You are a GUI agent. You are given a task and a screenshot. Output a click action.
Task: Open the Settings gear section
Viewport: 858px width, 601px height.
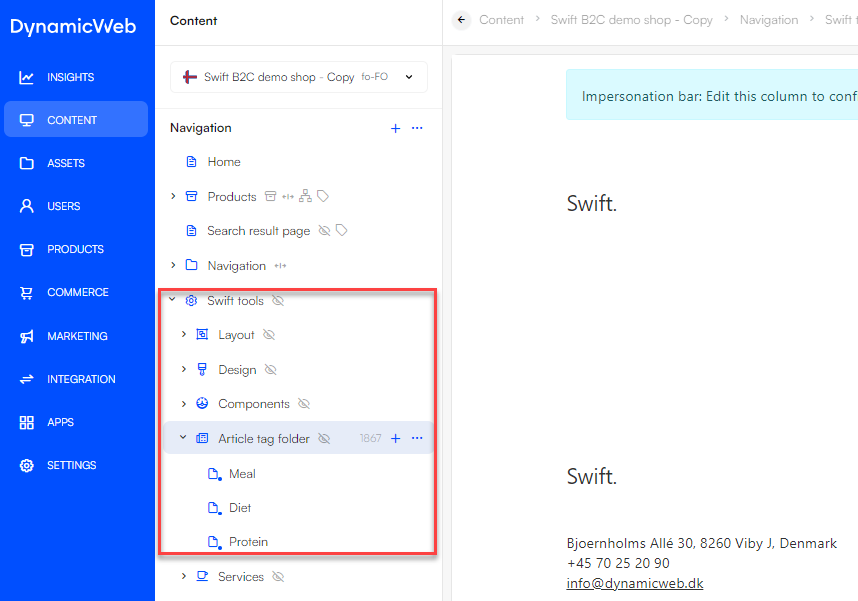coord(71,465)
